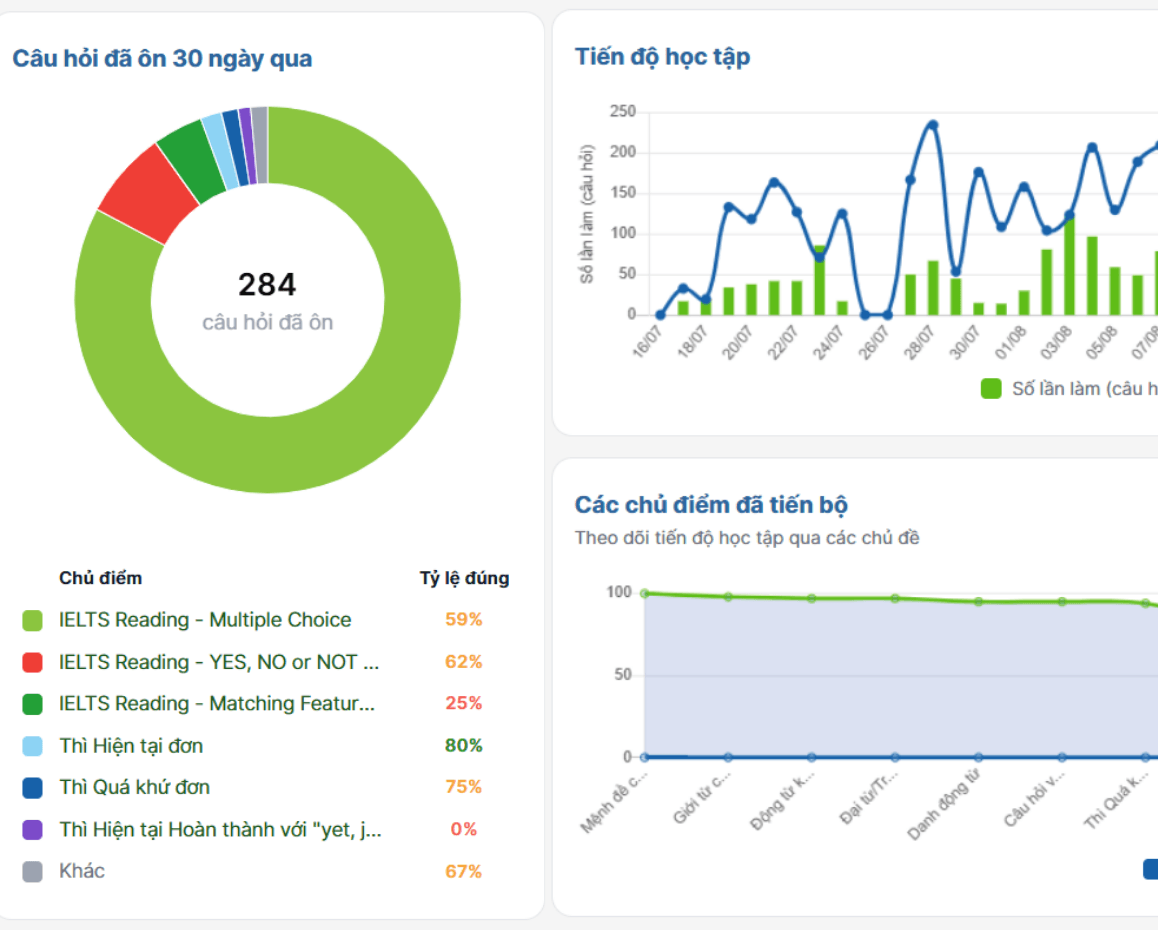Click the 24/07 x-axis date label
The image size is (1158, 930).
click(x=827, y=342)
